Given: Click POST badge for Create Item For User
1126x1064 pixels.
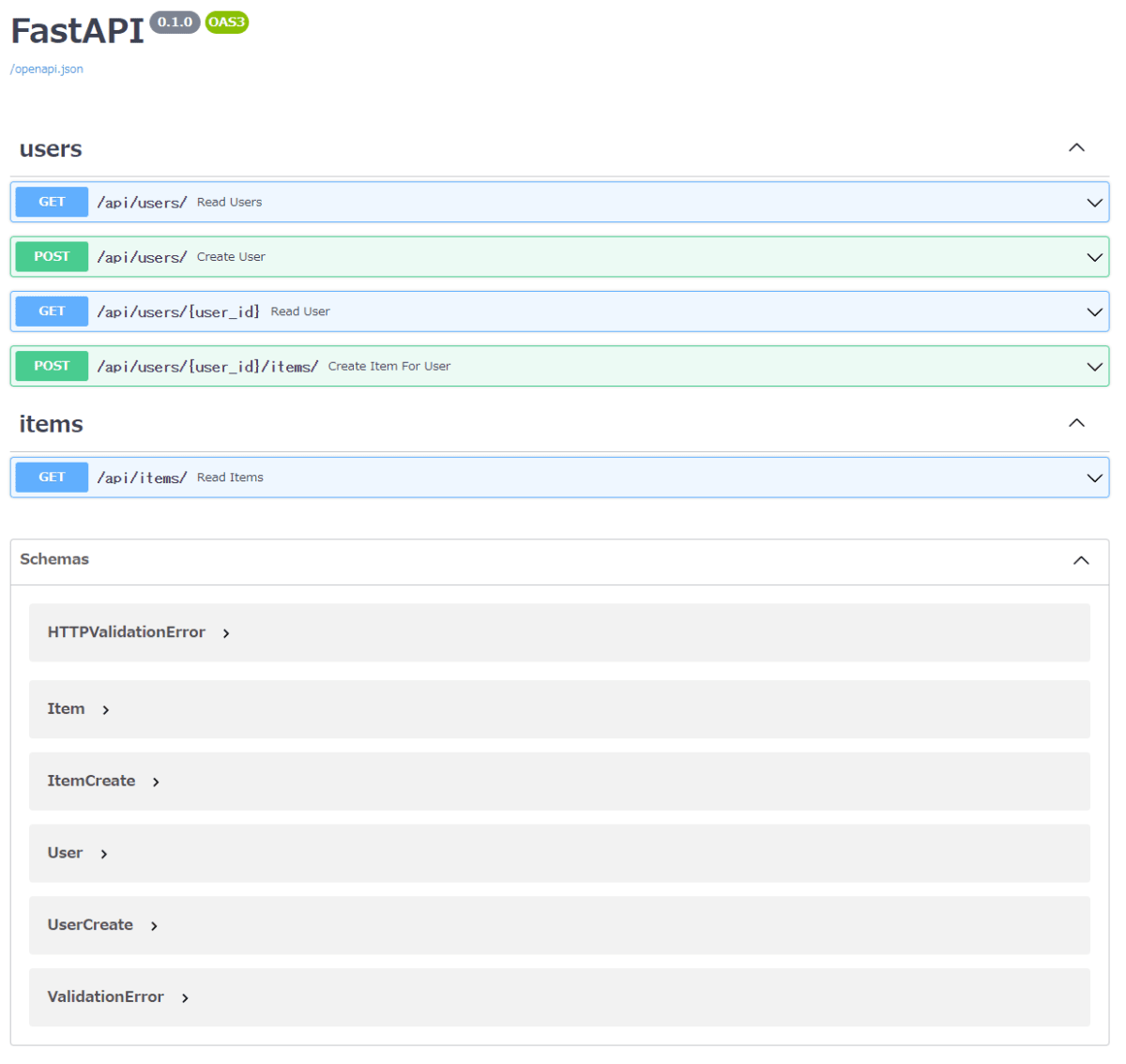Looking at the screenshot, I should (52, 366).
